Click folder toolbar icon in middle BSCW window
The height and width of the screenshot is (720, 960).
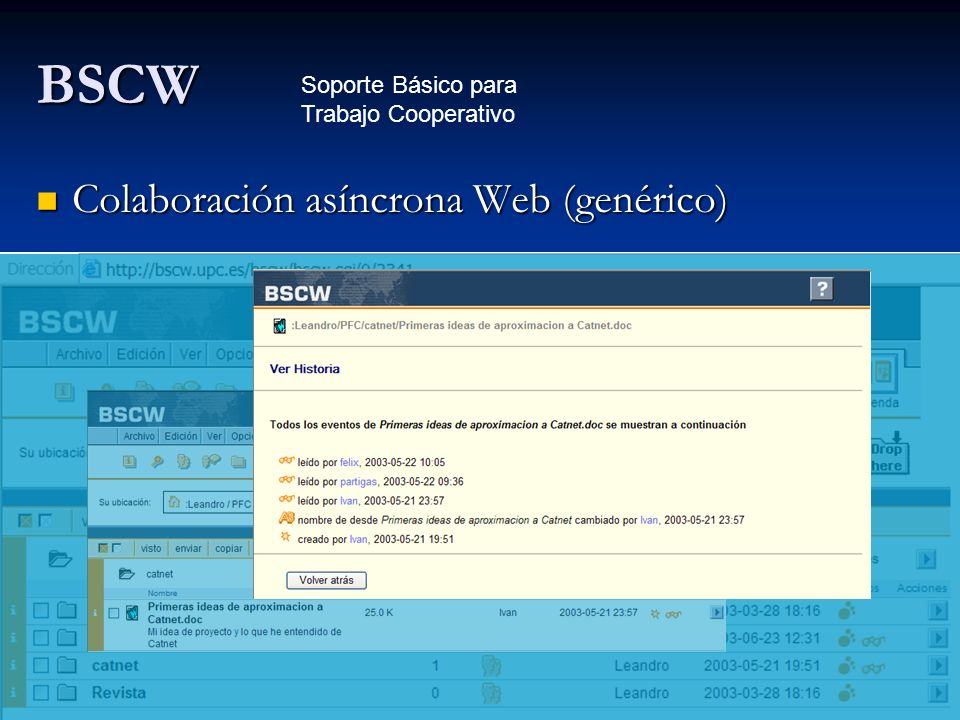click(239, 462)
